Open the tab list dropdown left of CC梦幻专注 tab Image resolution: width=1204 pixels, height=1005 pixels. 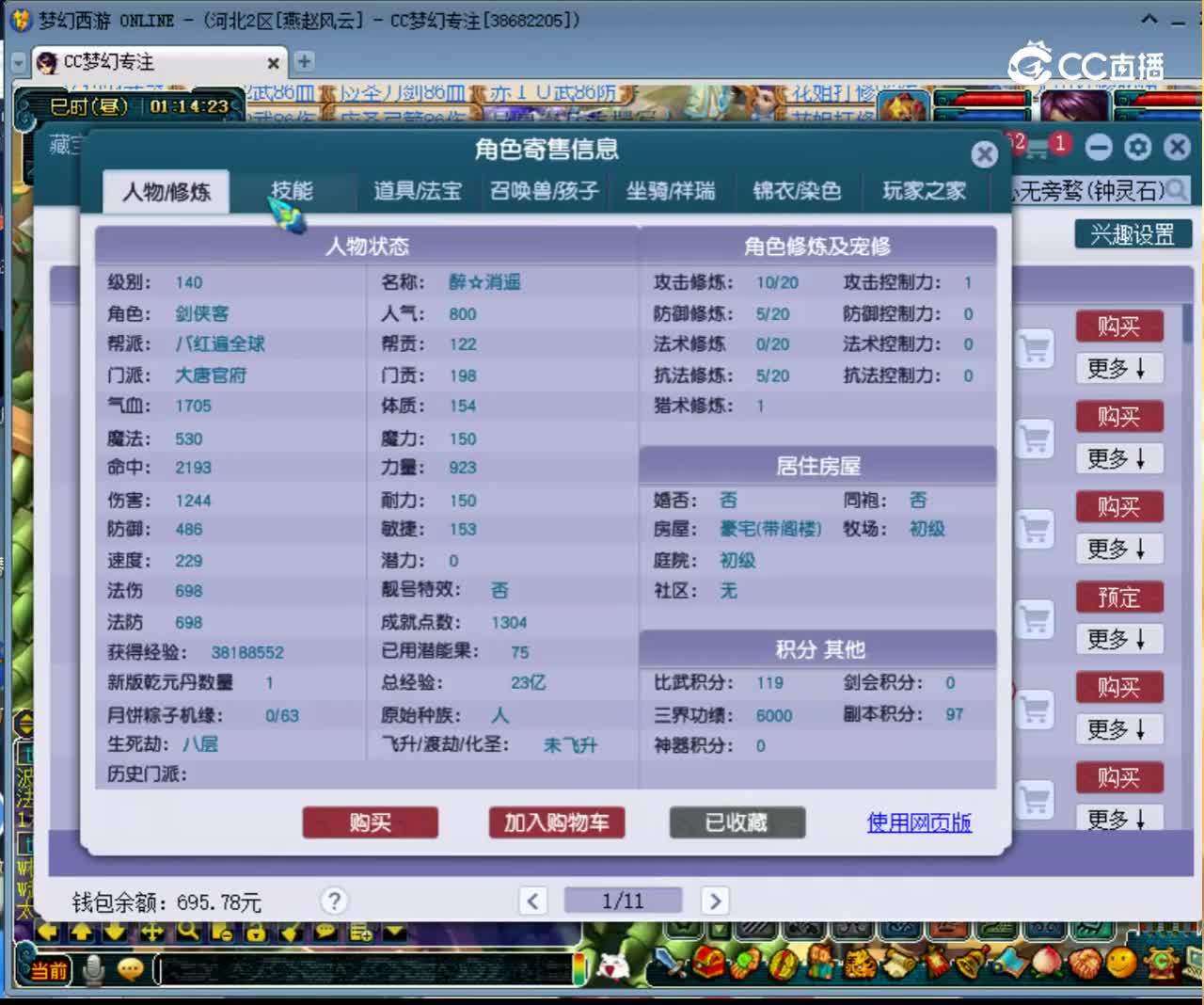19,63
